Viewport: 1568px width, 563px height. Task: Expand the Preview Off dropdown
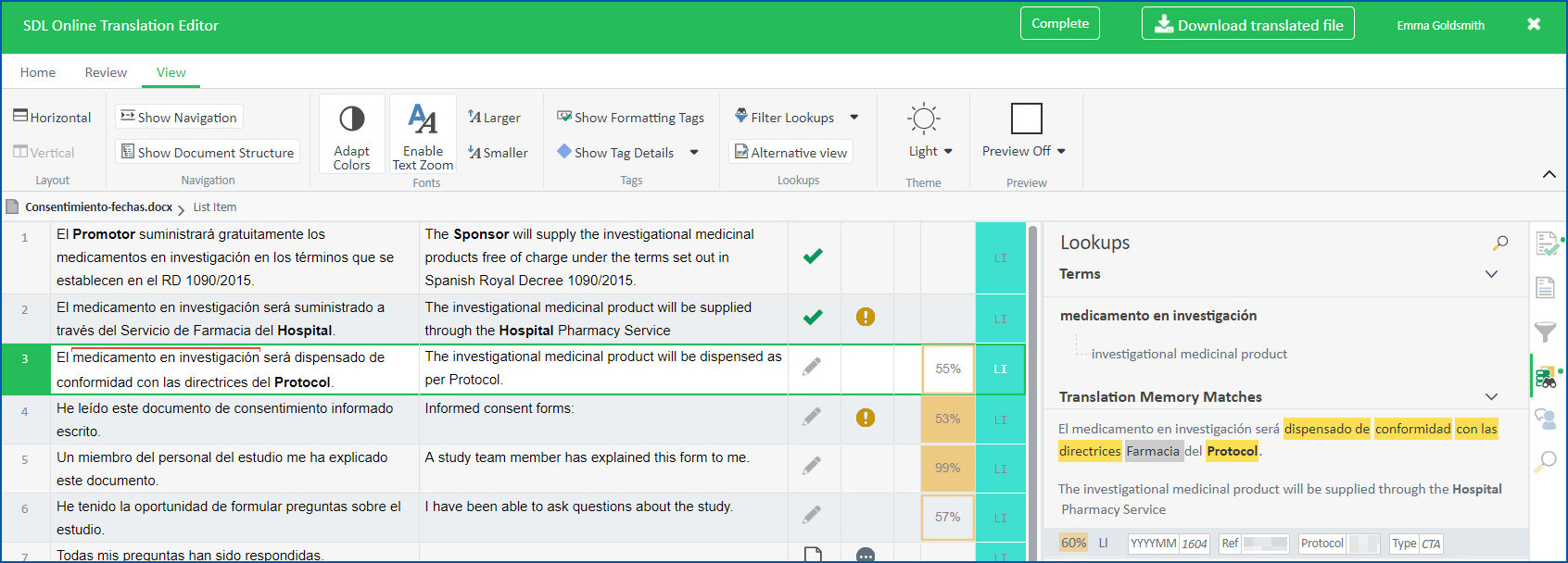1024,151
